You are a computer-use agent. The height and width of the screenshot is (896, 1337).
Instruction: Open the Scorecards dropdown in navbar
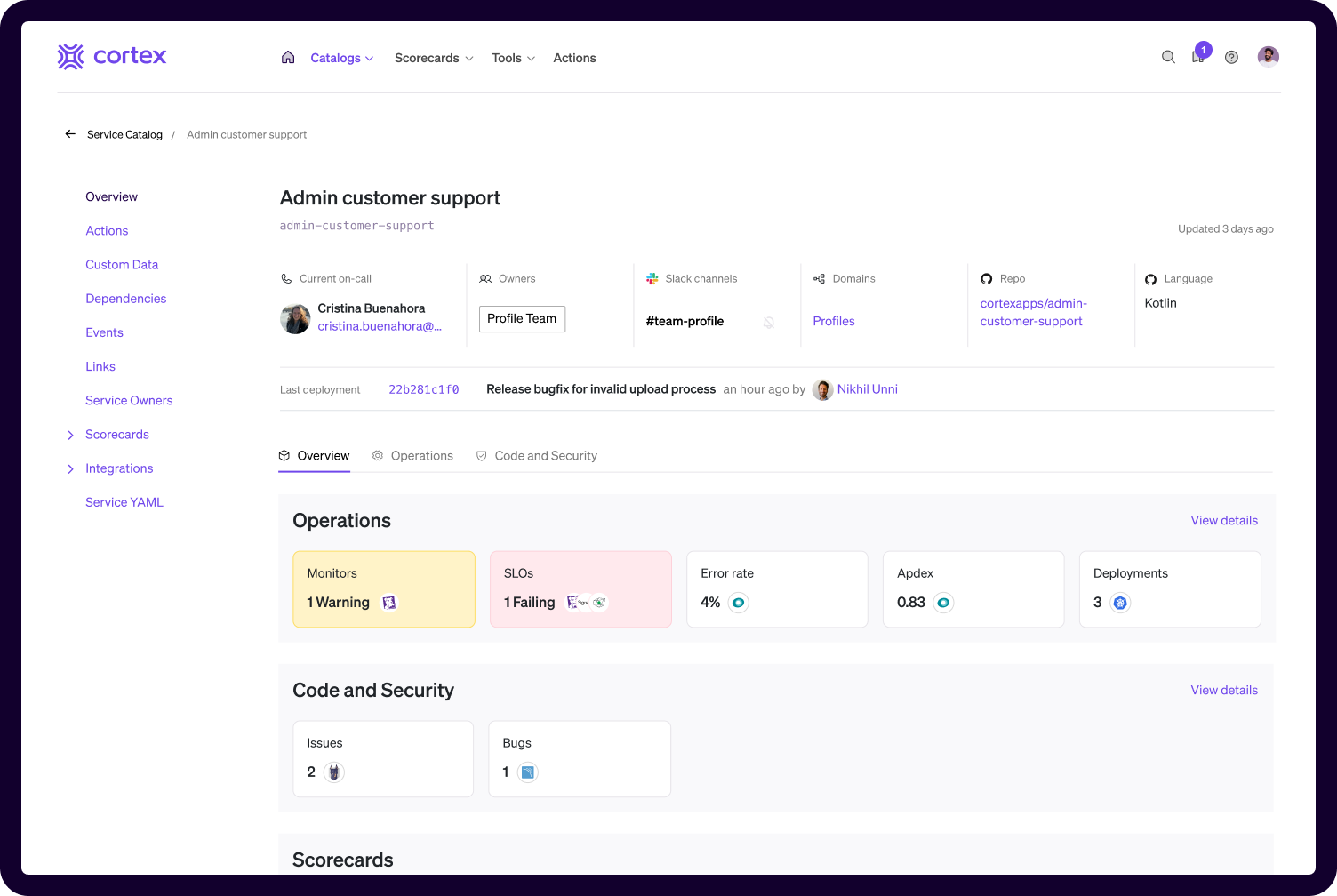433,58
